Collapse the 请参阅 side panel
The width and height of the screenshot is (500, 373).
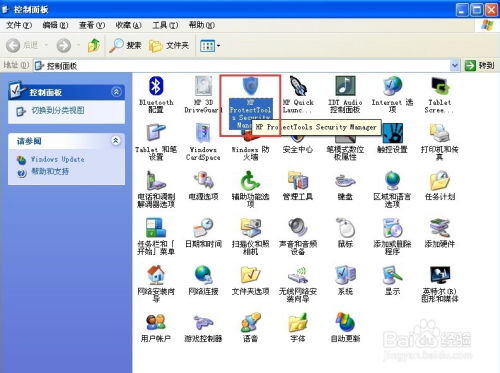click(x=115, y=141)
